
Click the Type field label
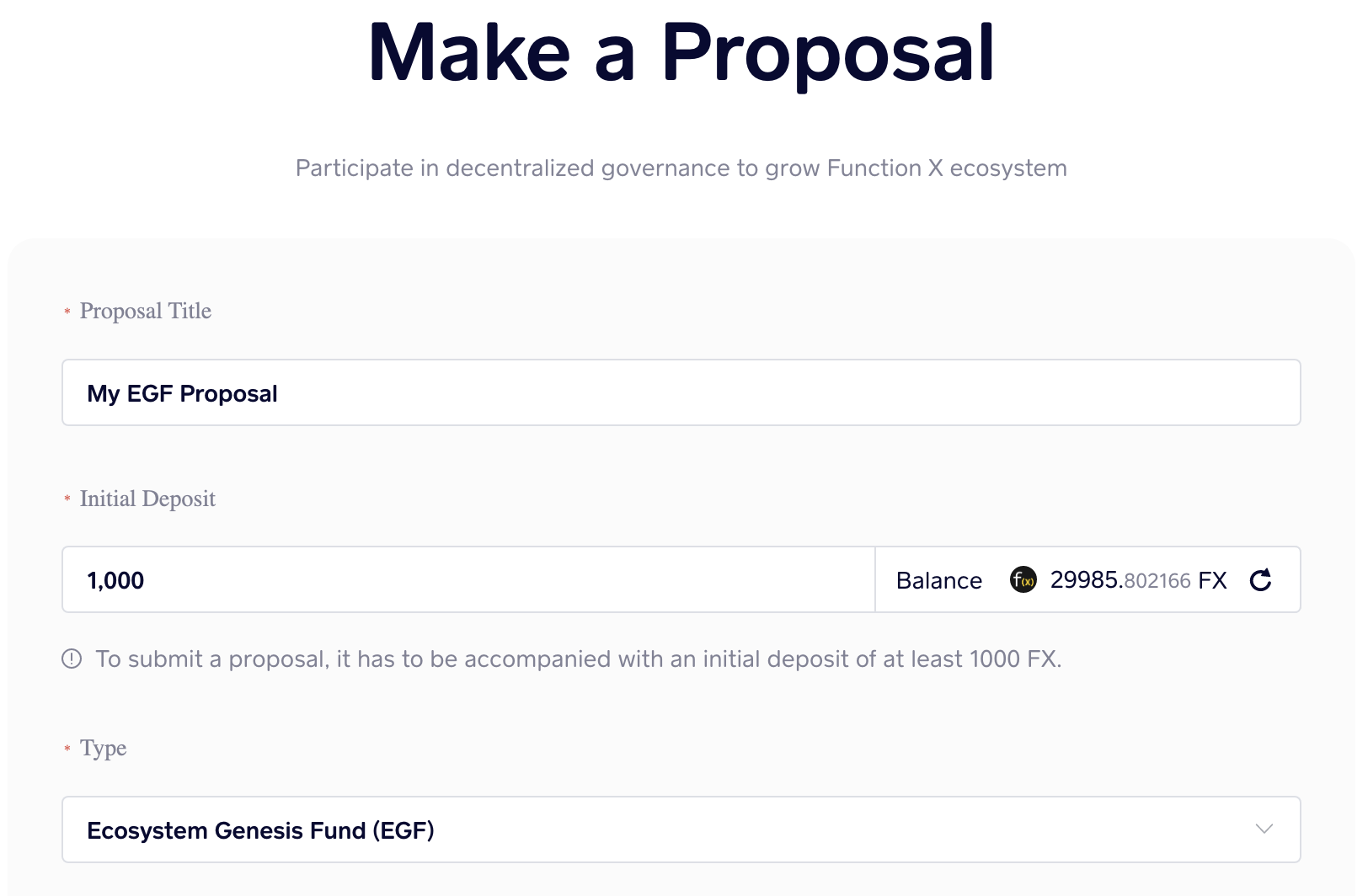tap(103, 749)
